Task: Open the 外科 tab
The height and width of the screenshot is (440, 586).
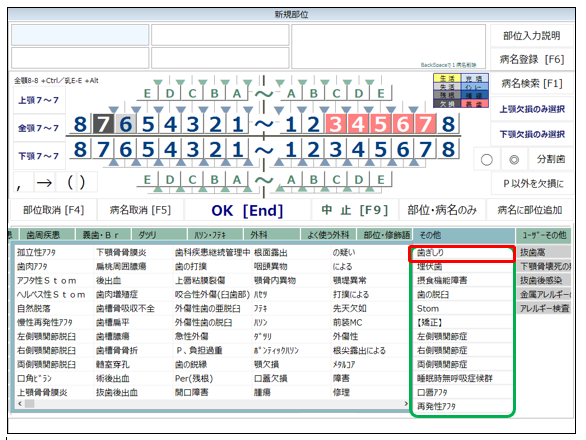Action: 259,235
